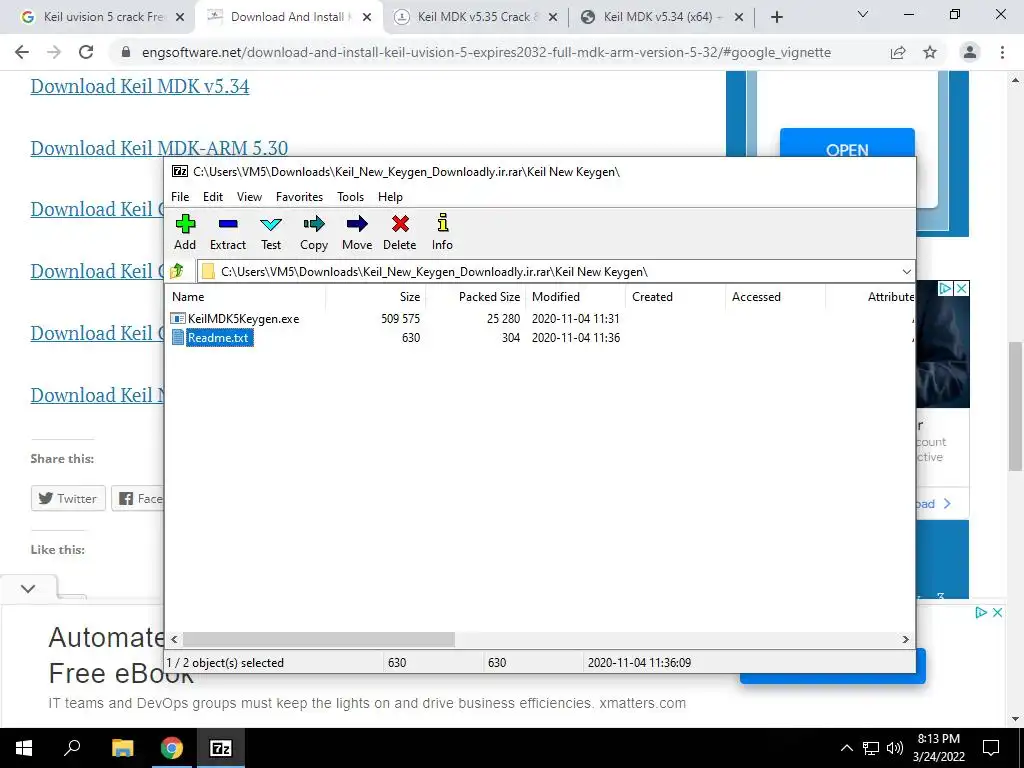Screen dimensions: 1024x768
Task: Switch to Keil MDK v5.35 Crack tab
Action: tap(475, 18)
